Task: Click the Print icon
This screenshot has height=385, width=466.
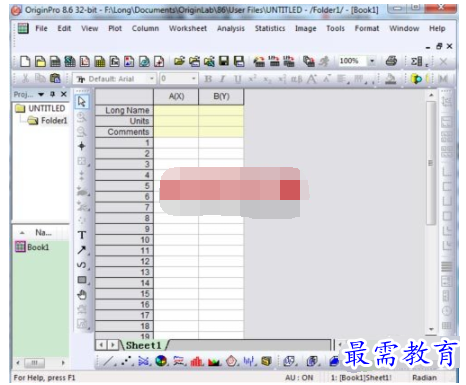Action: (391, 61)
